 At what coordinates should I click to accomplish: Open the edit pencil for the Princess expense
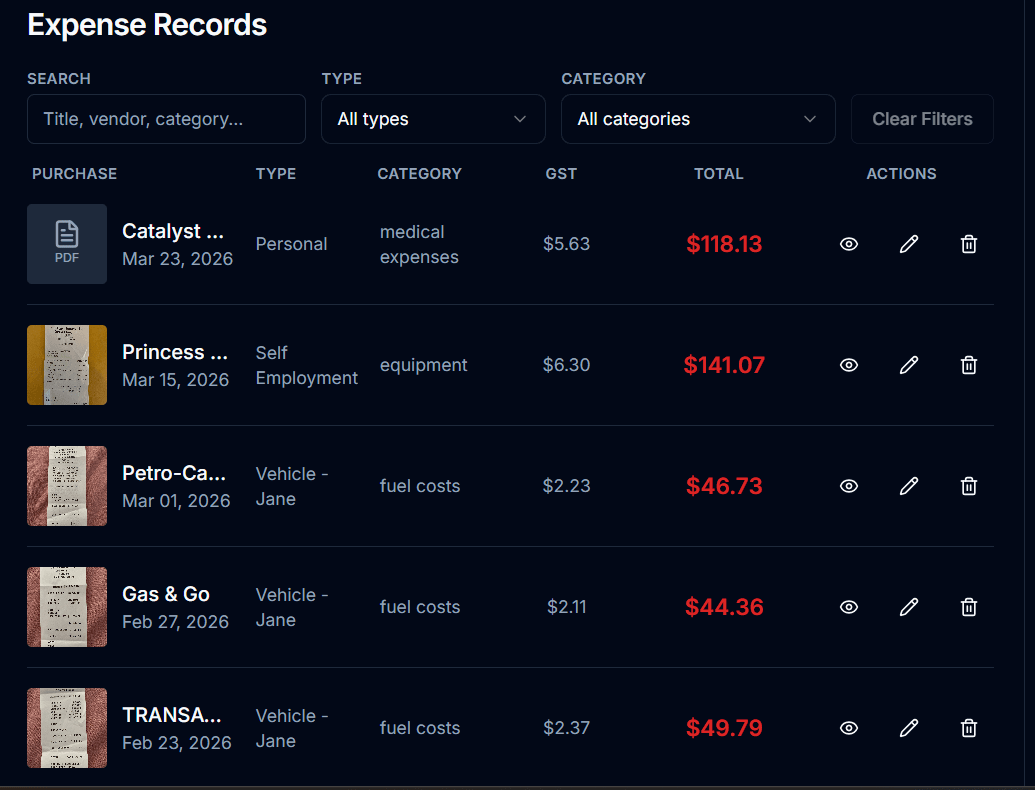coord(908,365)
